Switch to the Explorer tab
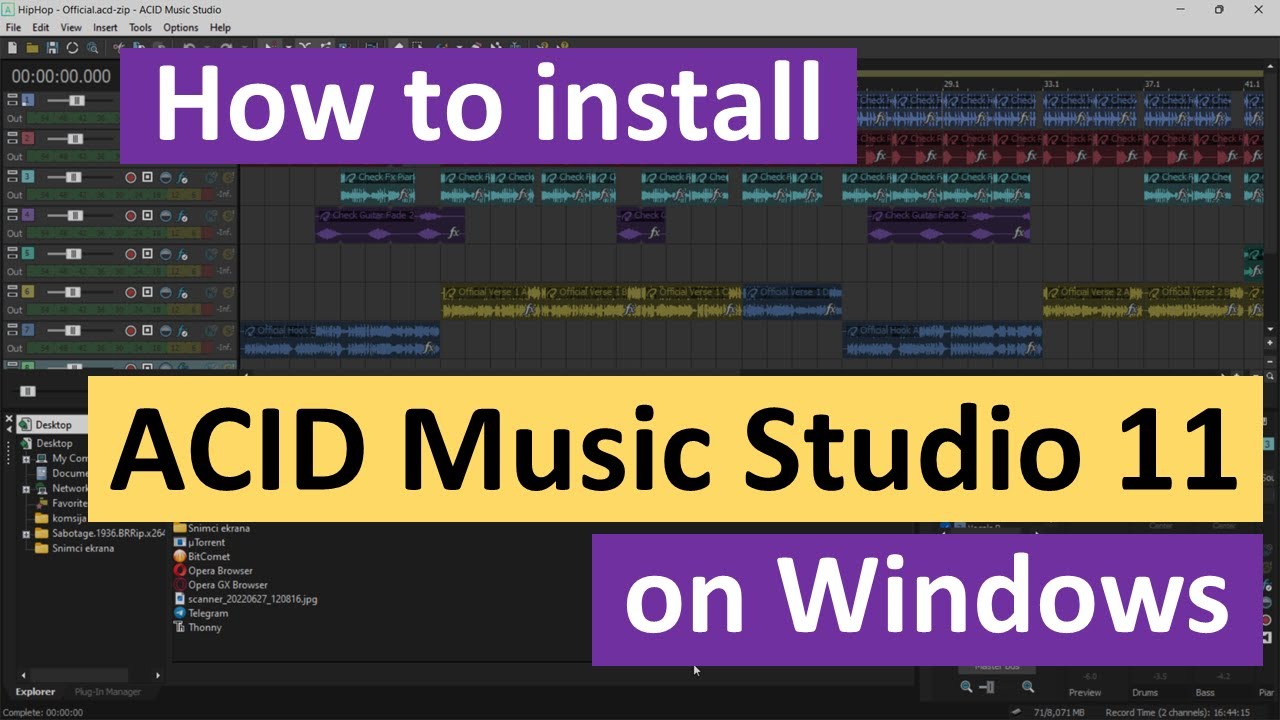The width and height of the screenshot is (1280, 720). click(x=35, y=692)
